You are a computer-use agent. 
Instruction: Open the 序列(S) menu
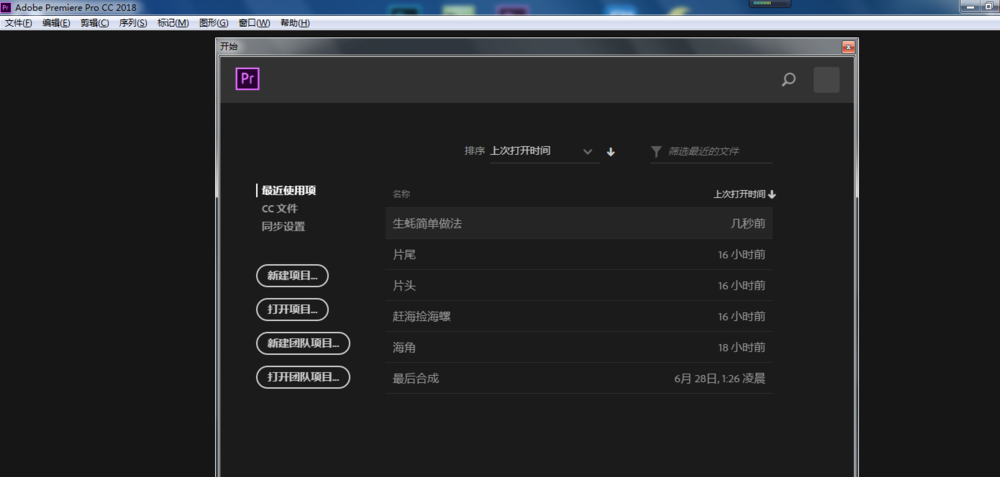132,23
